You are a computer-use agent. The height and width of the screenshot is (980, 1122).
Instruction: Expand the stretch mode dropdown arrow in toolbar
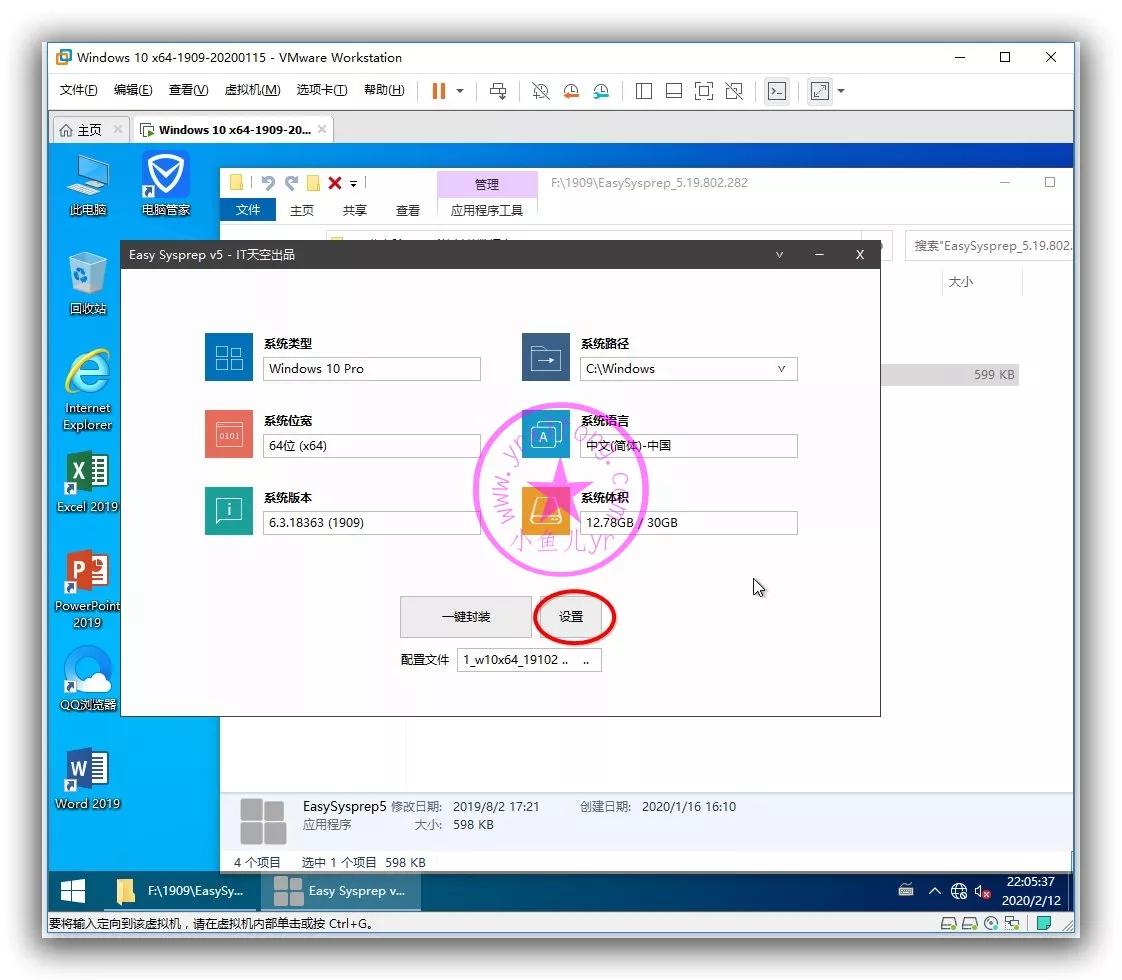tap(841, 91)
